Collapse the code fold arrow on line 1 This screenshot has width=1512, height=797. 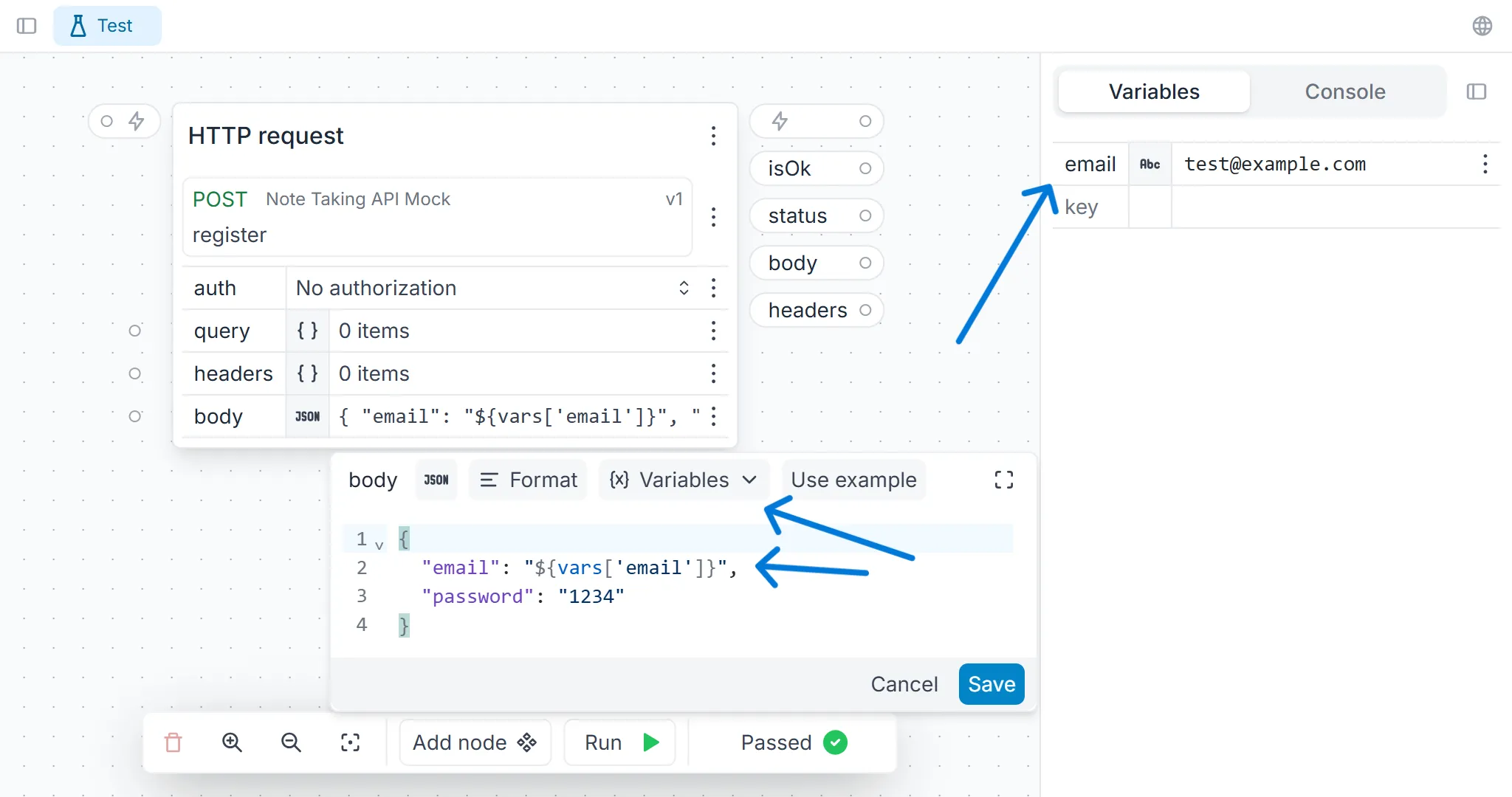coord(379,545)
